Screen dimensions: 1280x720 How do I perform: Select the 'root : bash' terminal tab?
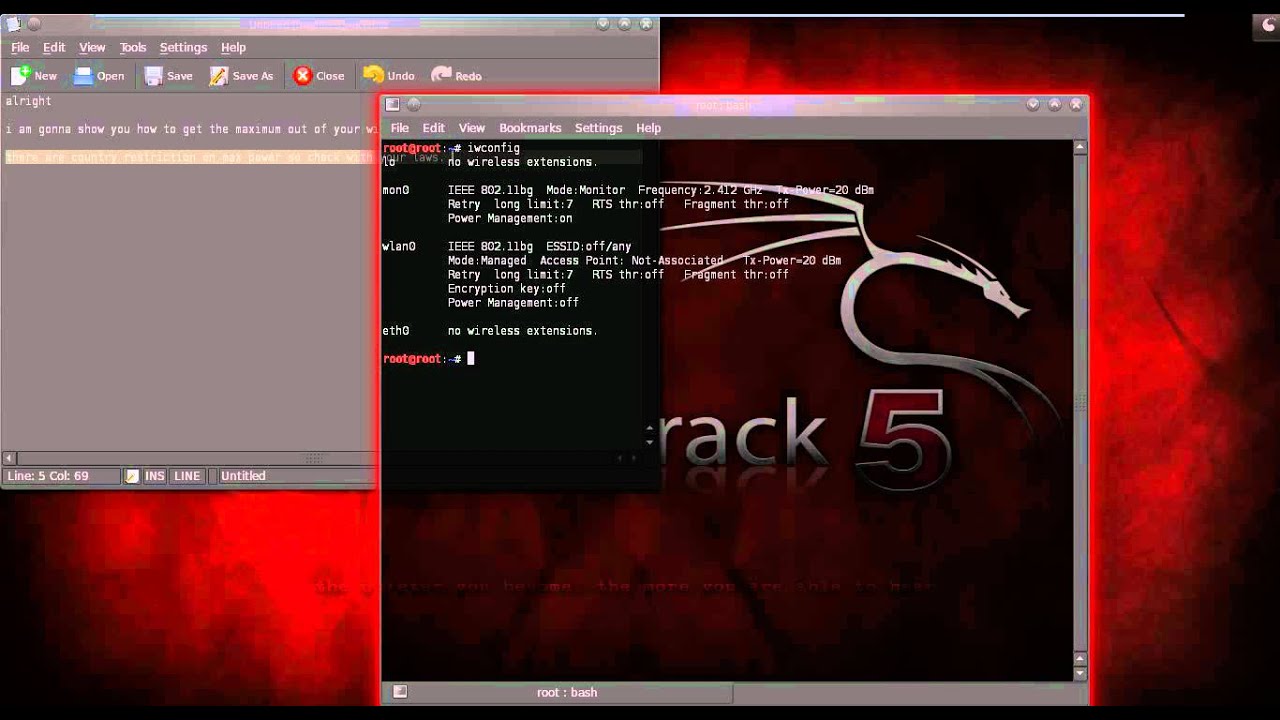pos(567,692)
